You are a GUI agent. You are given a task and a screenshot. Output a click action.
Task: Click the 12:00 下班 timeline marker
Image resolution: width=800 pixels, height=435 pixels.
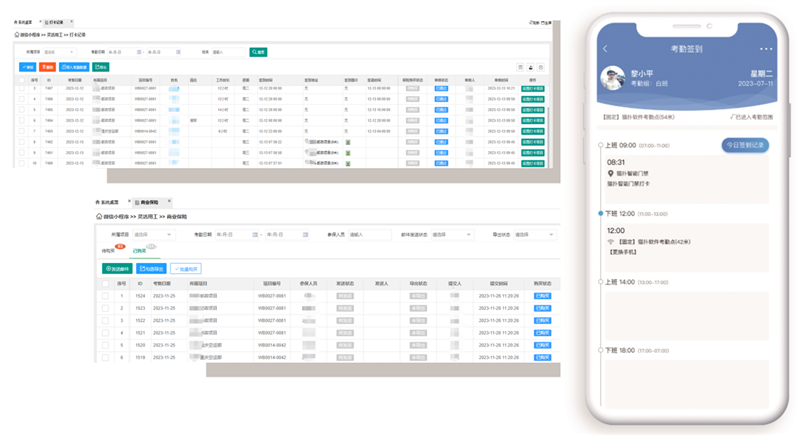tap(600, 213)
